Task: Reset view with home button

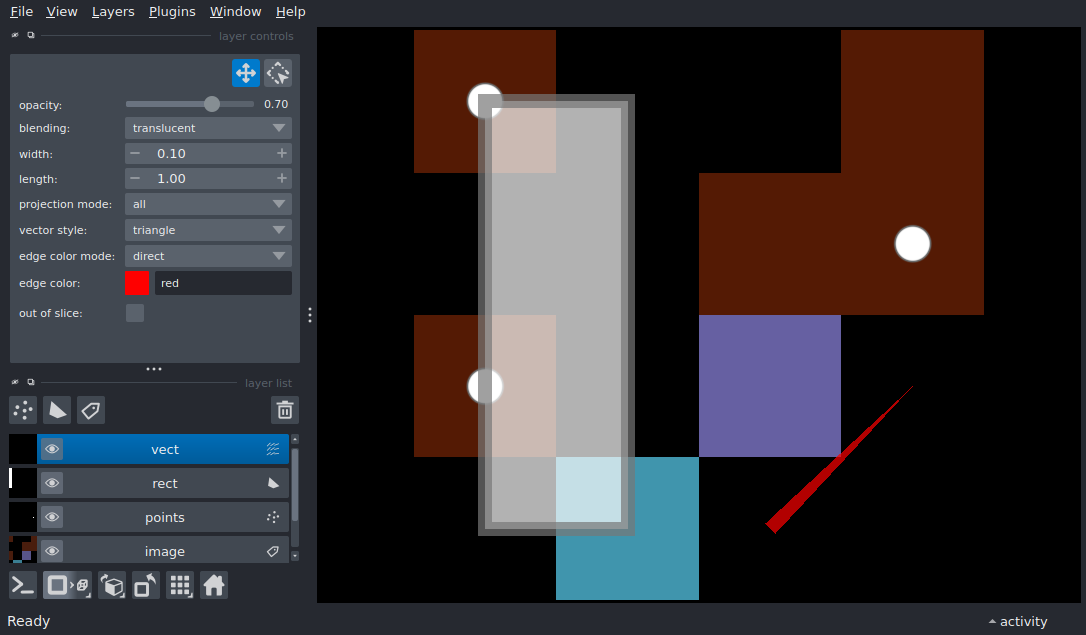Action: (214, 585)
